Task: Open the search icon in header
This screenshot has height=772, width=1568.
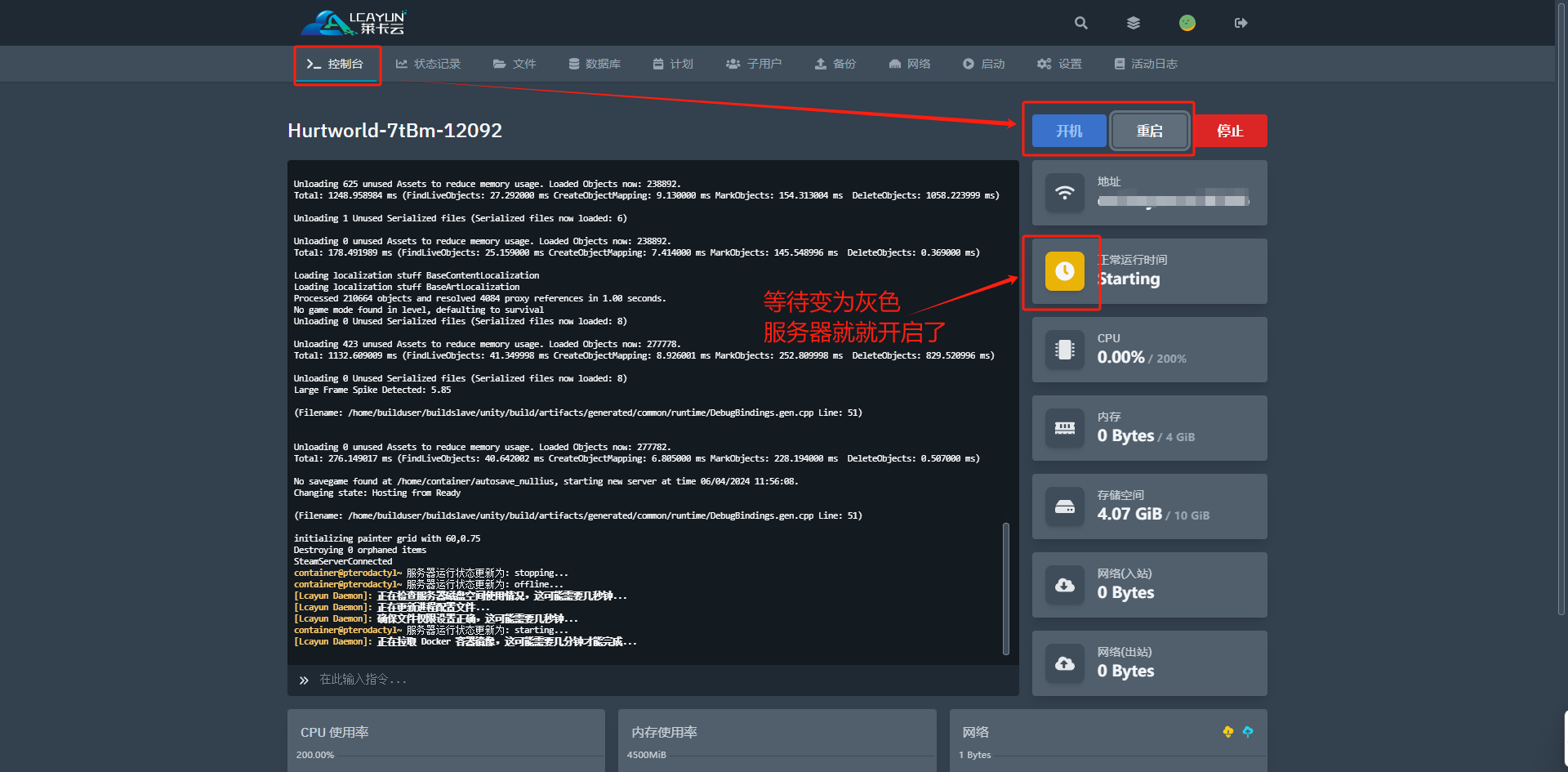Action: [x=1080, y=23]
